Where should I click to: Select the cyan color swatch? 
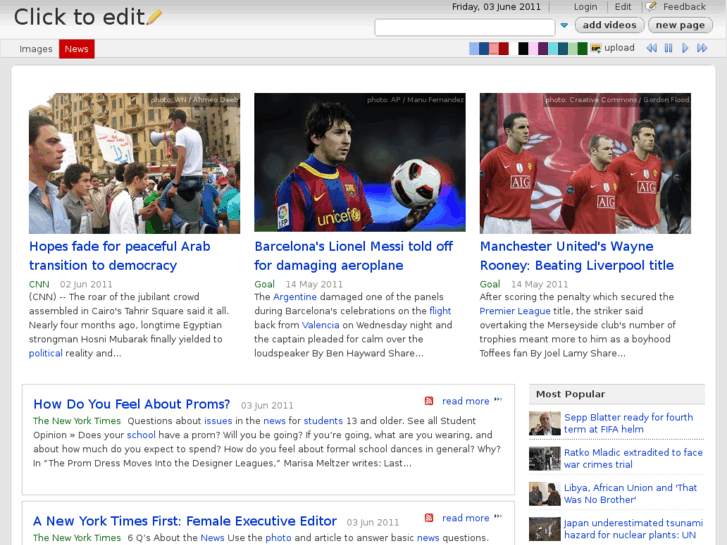tap(553, 48)
